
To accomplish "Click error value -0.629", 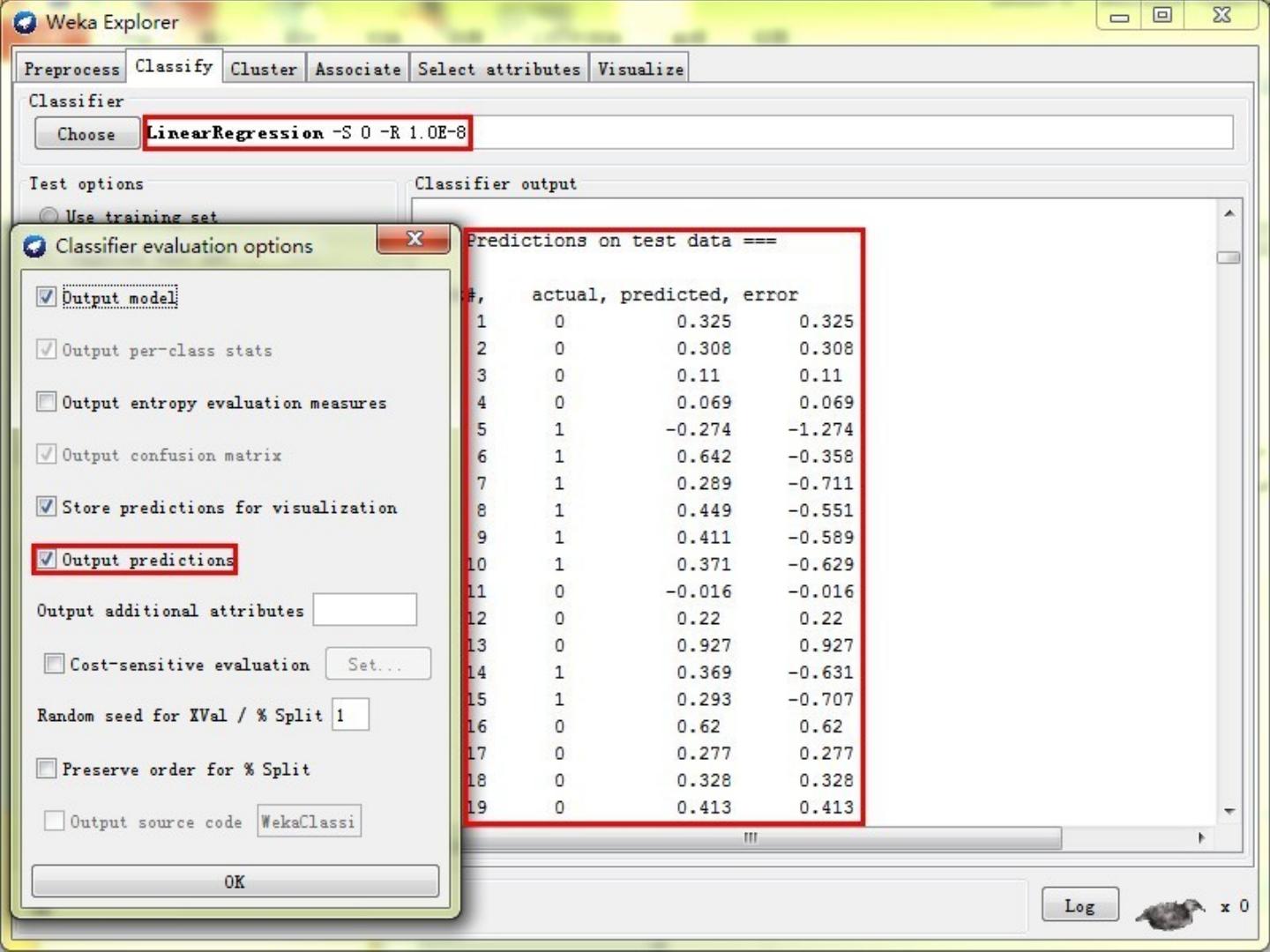I will pyautogui.click(x=820, y=564).
